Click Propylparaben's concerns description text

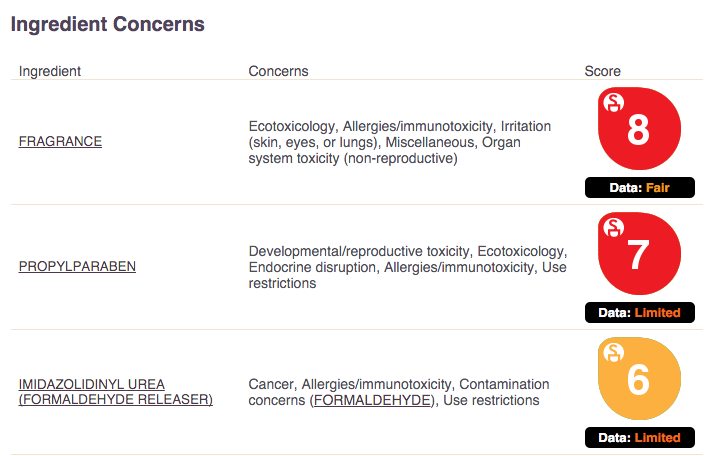coord(408,267)
